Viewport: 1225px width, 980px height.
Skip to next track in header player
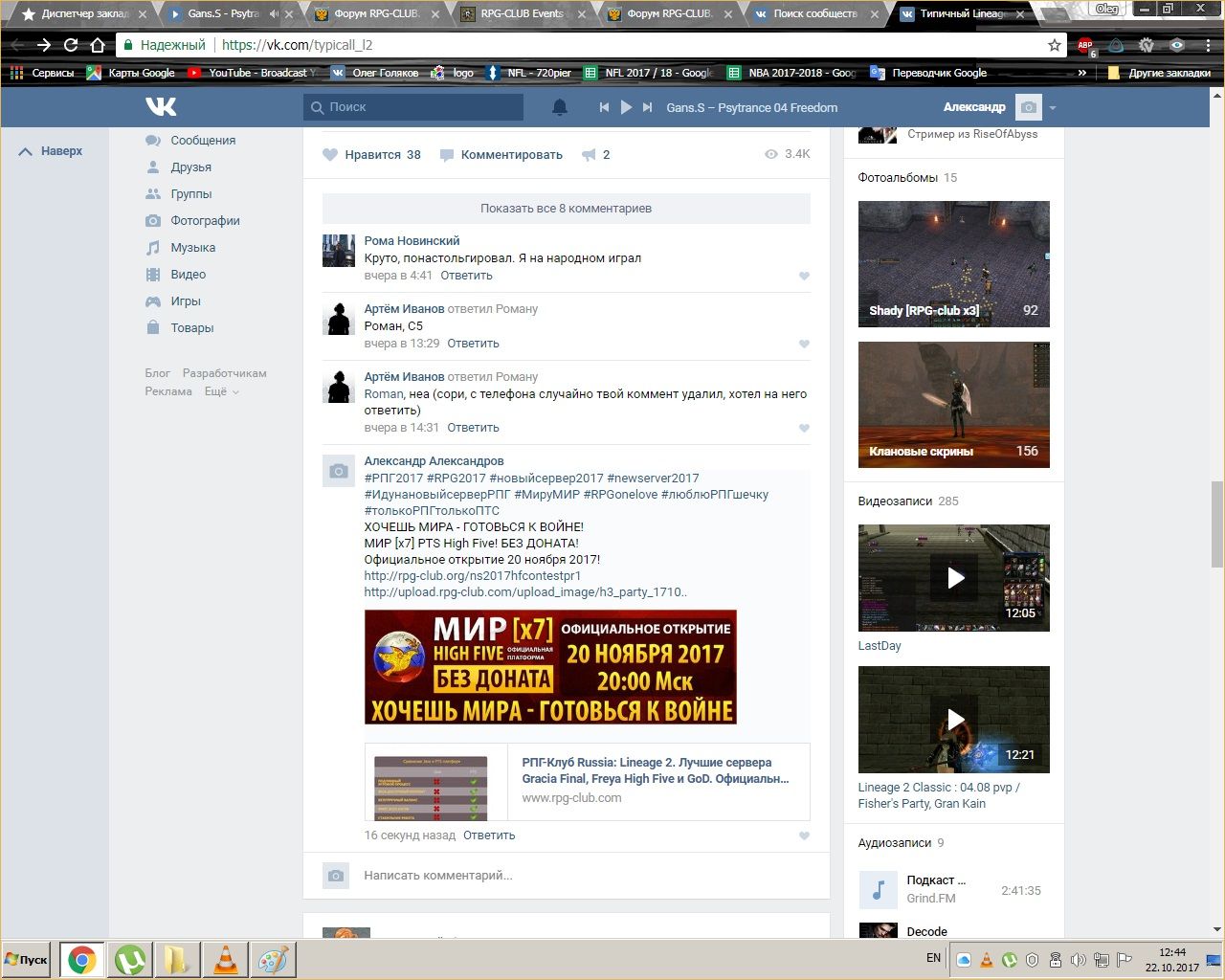point(648,107)
